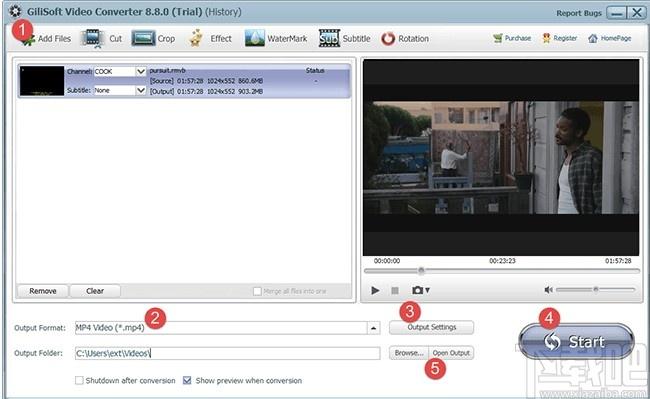Click the GiliSoft app gear icon
Viewport: 650px width, 399px height.
(15, 11)
